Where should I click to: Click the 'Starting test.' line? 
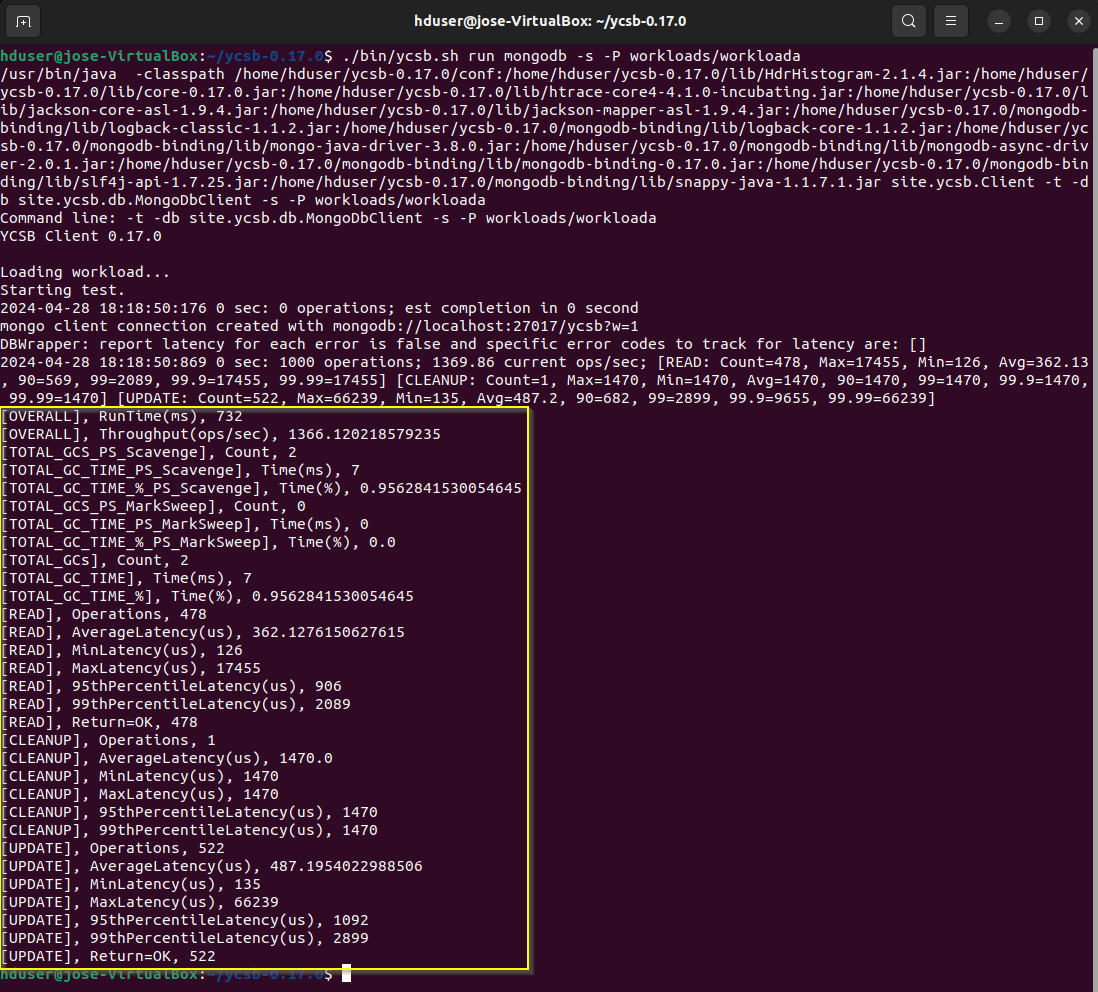tap(63, 290)
